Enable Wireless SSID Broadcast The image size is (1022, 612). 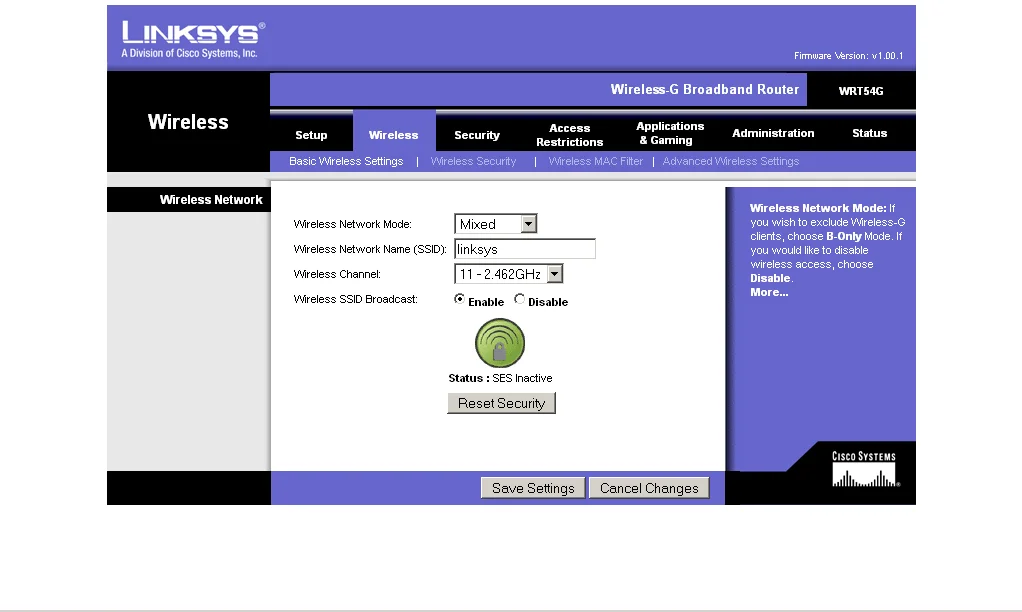click(460, 300)
